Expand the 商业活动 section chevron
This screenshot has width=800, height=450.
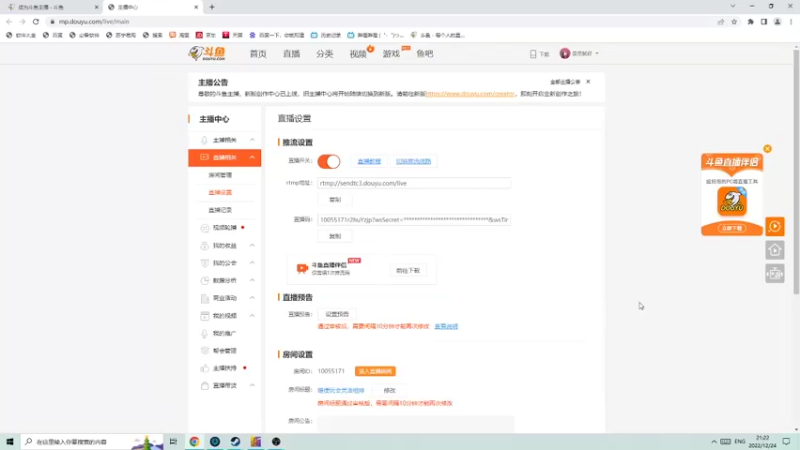point(252,297)
